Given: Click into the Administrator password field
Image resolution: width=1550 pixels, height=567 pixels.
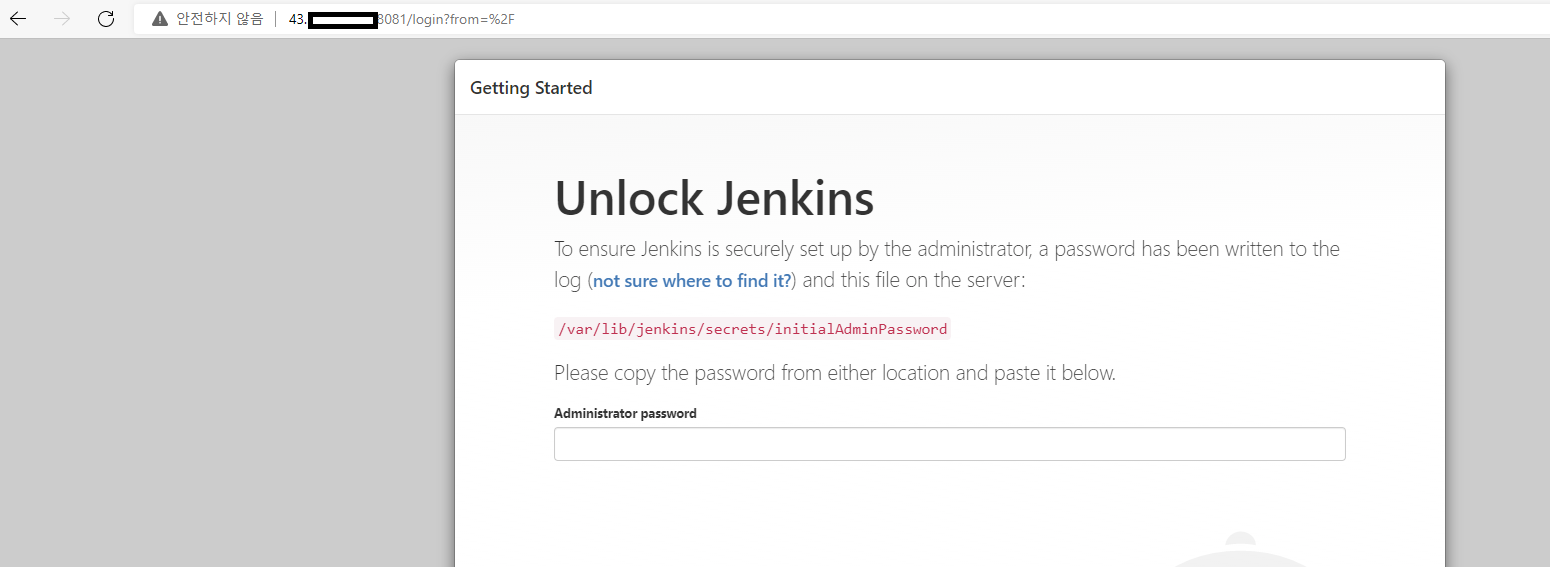Looking at the screenshot, I should click(x=949, y=444).
